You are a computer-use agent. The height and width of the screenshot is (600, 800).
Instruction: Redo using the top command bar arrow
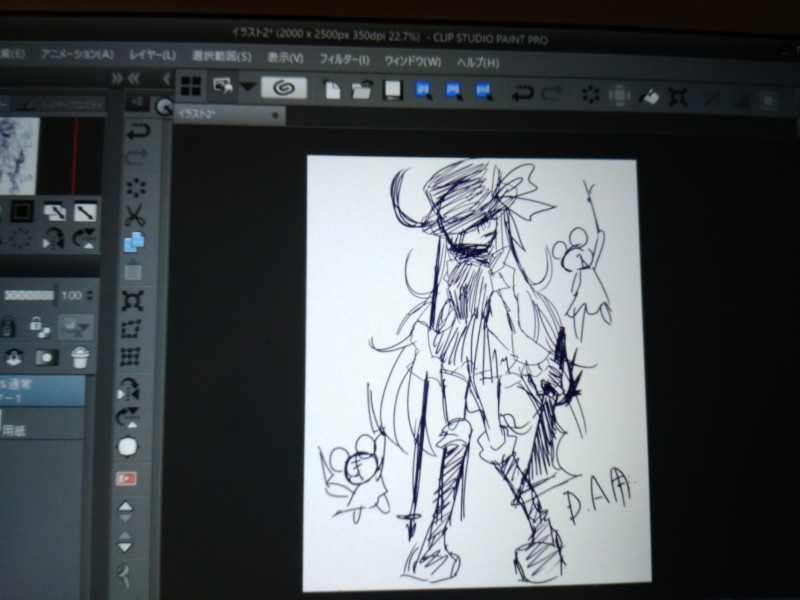click(553, 94)
